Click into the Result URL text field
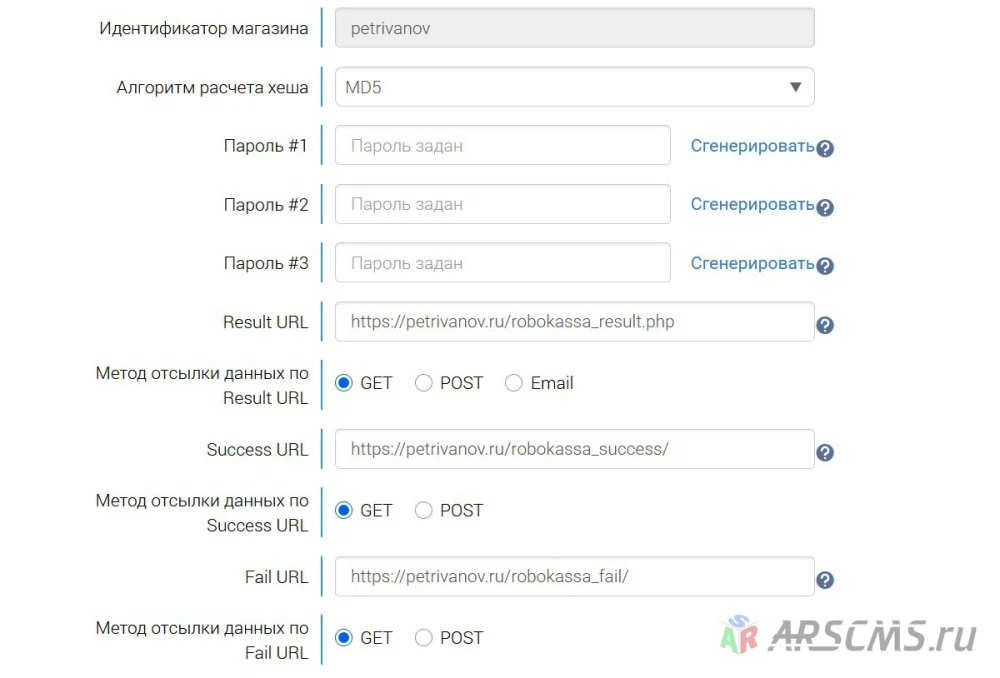The height and width of the screenshot is (678, 1000). tap(575, 321)
